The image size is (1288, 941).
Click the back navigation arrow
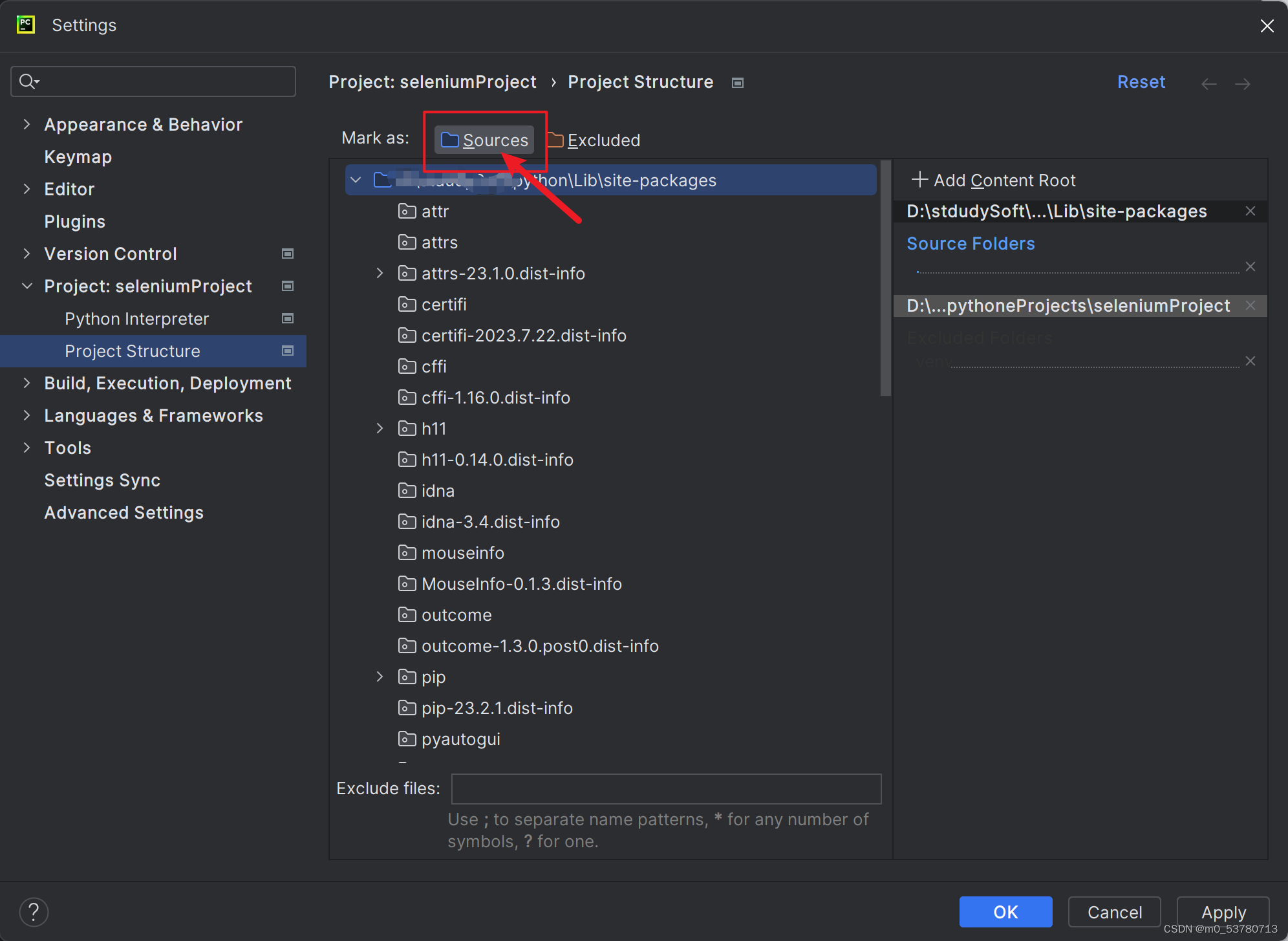click(1208, 84)
